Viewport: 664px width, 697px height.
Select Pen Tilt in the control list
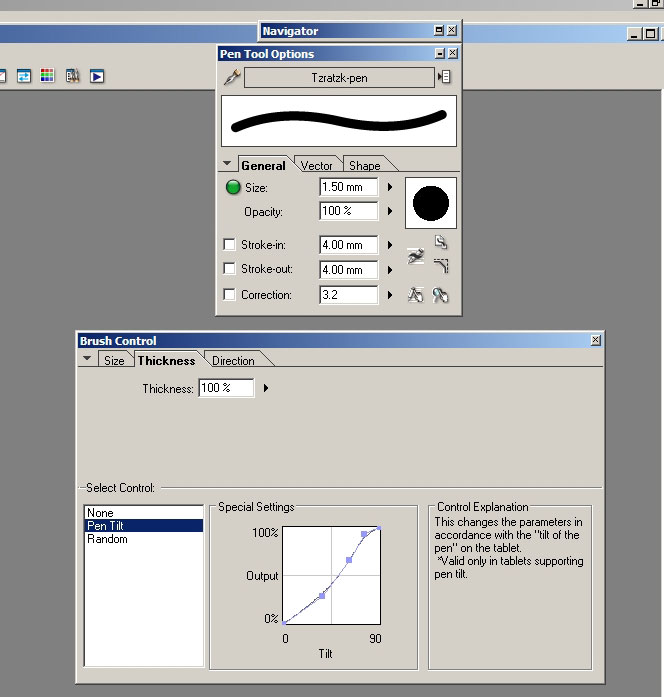pyautogui.click(x=144, y=525)
